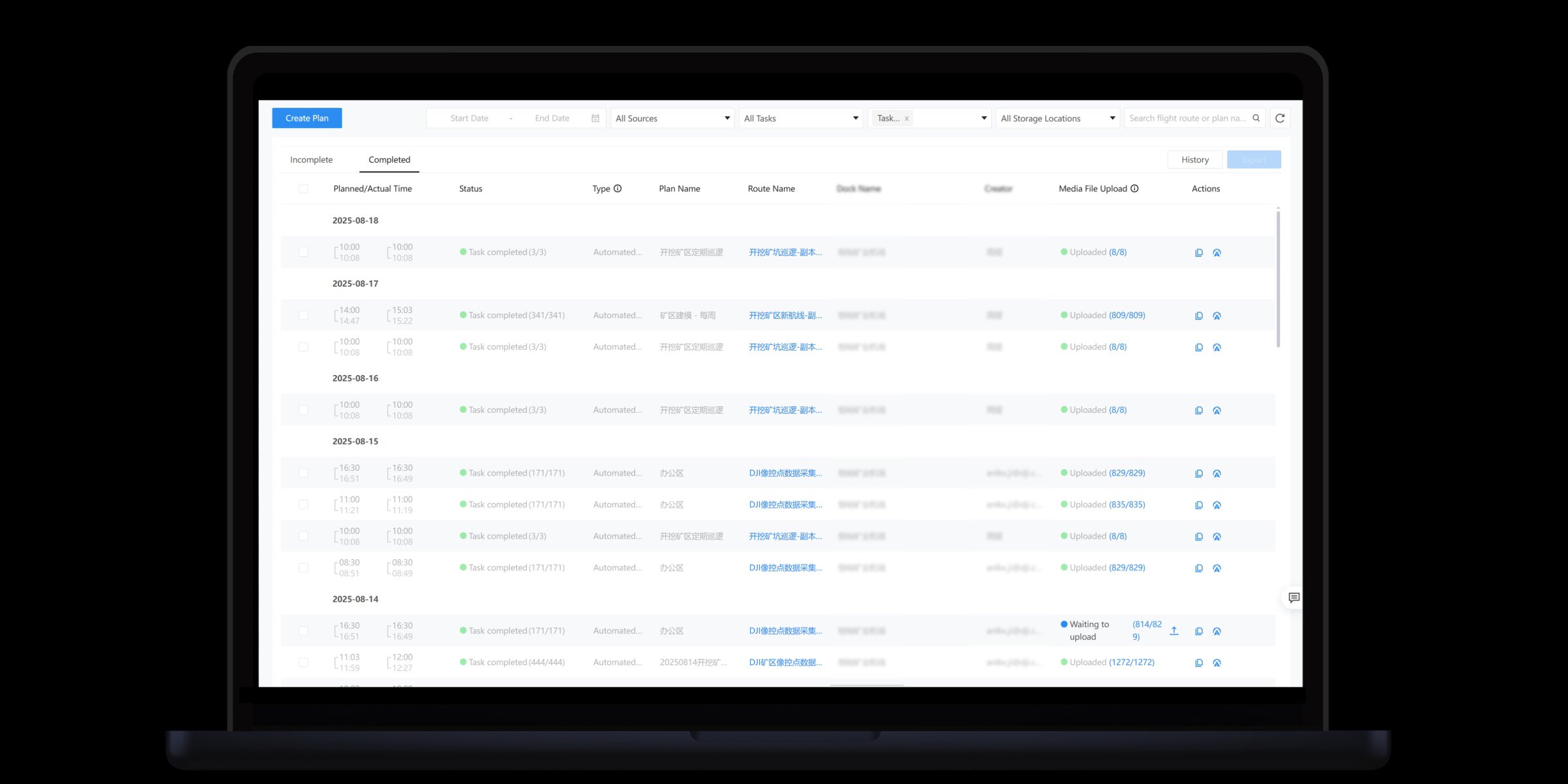Image resolution: width=1568 pixels, height=784 pixels.
Task: Toggle the select-all checkbox in table header
Action: tap(303, 189)
